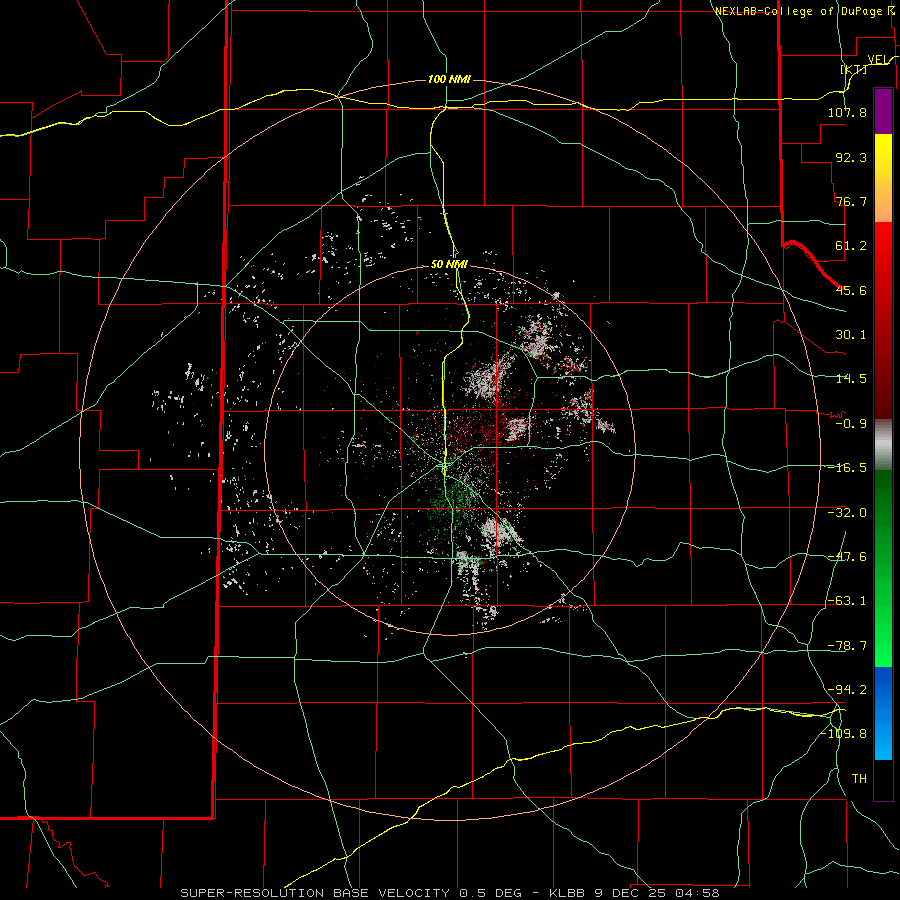Screen dimensions: 900x900
Task: Click the -16.5 legend value
Action: 847,468
